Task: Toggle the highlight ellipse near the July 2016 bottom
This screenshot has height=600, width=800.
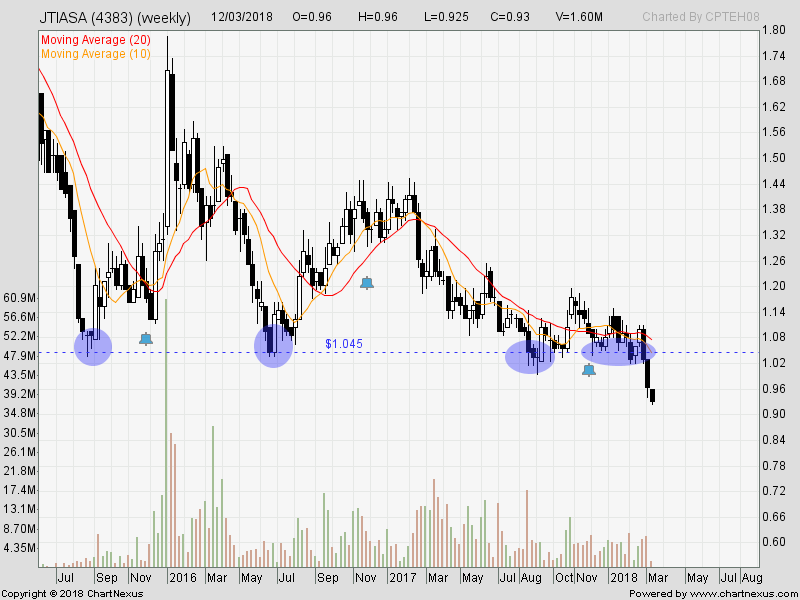Action: click(x=272, y=347)
